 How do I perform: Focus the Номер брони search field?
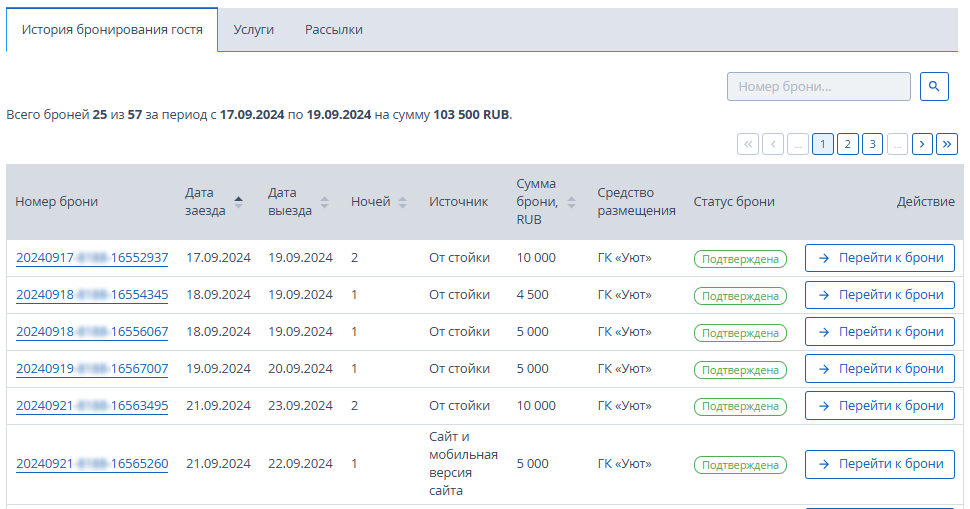click(x=818, y=87)
